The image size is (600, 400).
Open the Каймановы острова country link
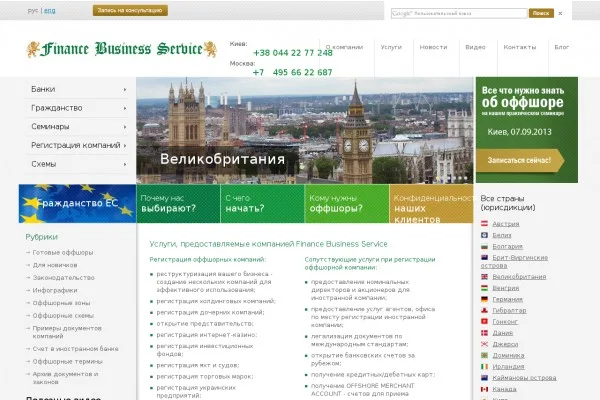[524, 378]
